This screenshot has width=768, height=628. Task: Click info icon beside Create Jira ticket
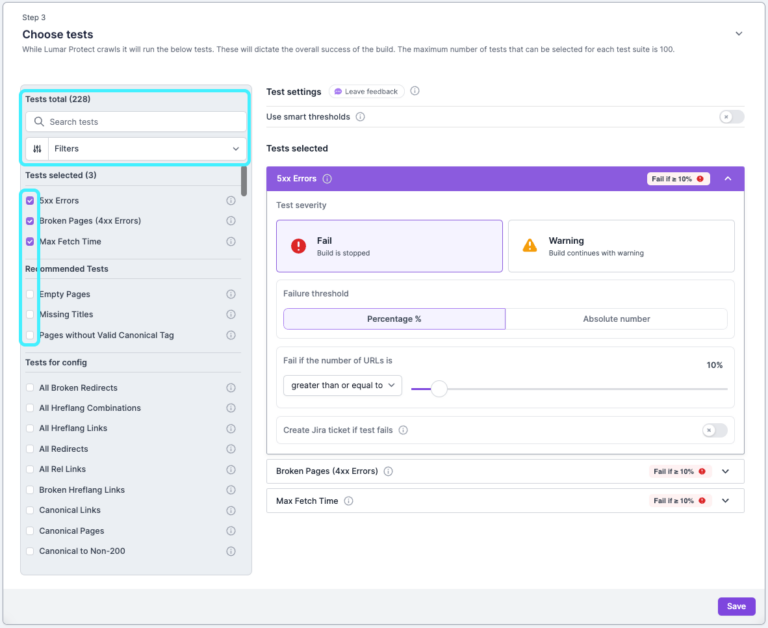pyautogui.click(x=403, y=430)
